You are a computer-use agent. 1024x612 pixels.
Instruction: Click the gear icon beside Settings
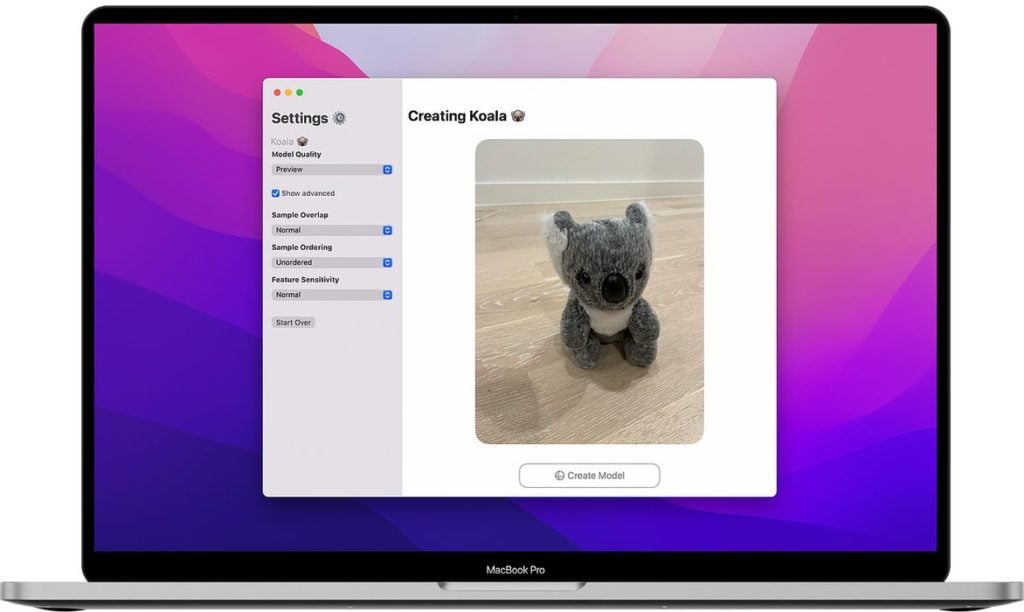click(339, 118)
